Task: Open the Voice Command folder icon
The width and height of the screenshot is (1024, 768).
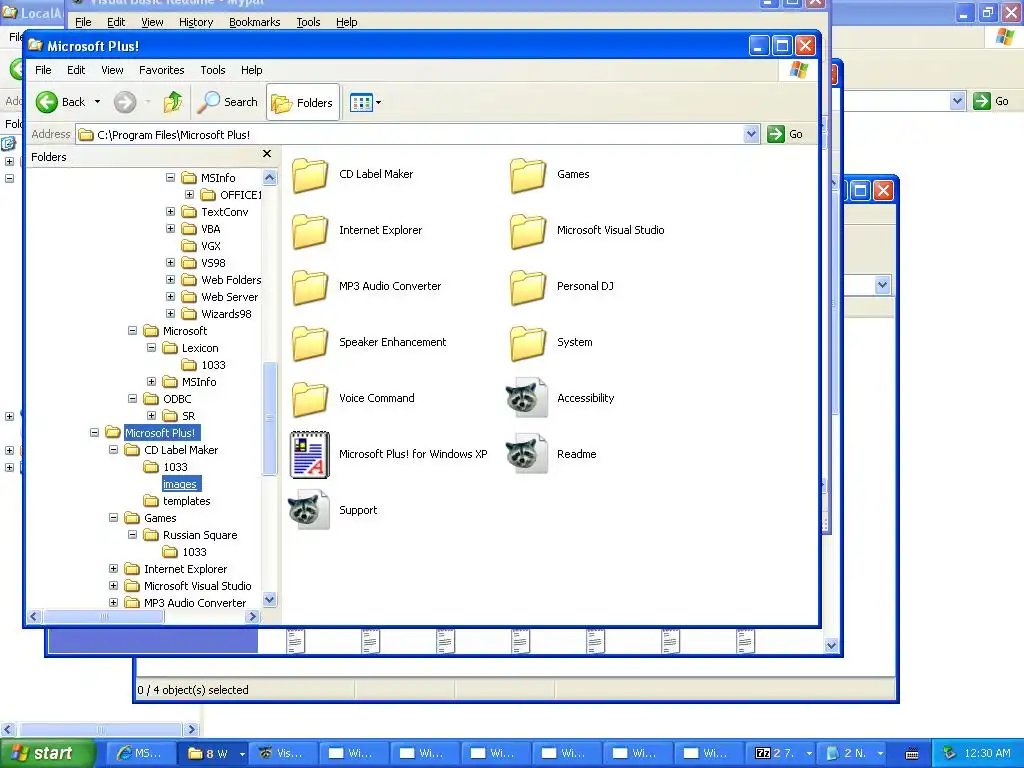Action: click(x=310, y=398)
